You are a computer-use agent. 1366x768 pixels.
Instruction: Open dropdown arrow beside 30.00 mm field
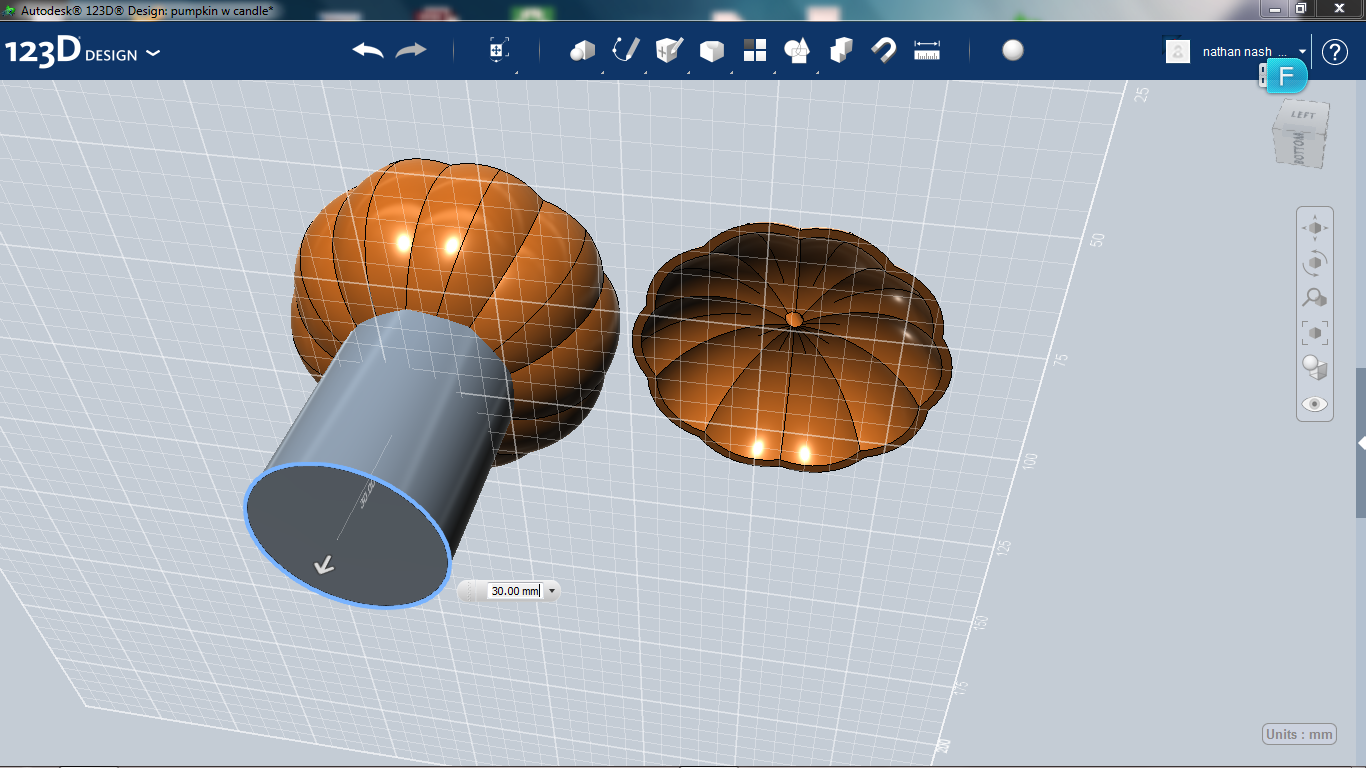pos(551,591)
